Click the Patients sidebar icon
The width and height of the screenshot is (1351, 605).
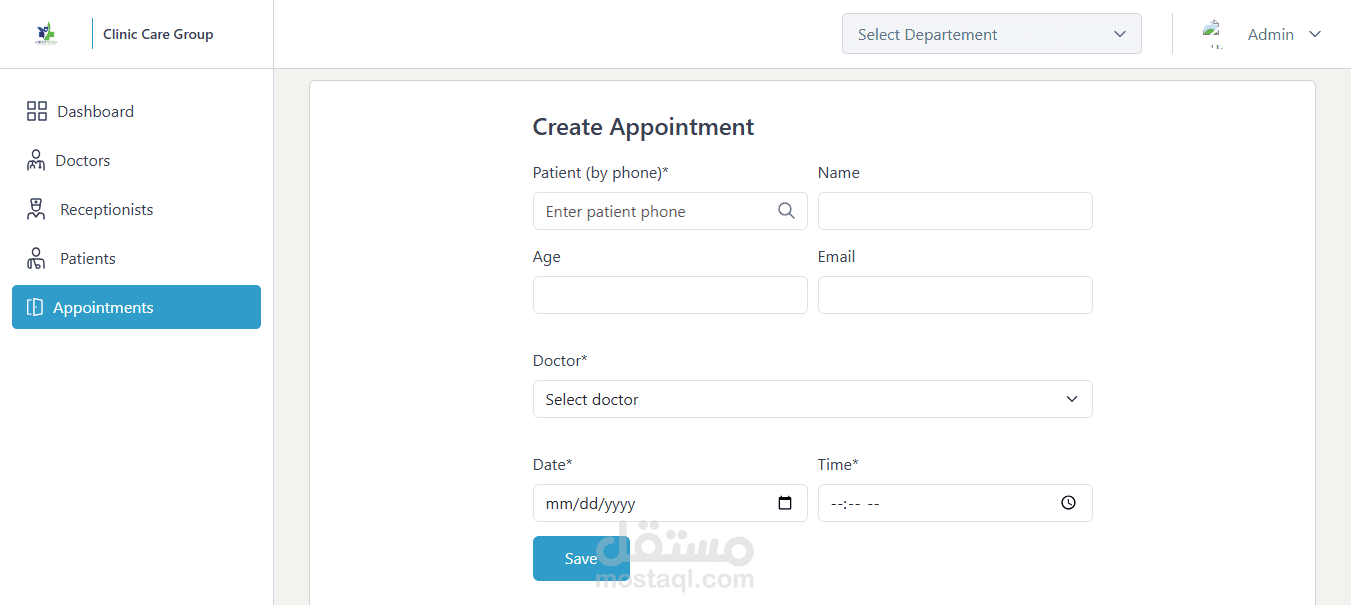pyautogui.click(x=37, y=258)
